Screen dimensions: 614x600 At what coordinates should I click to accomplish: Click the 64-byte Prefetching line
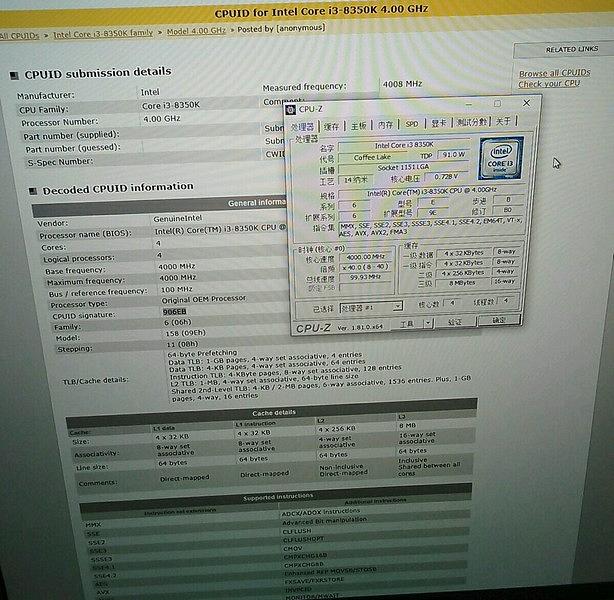[x=202, y=353]
